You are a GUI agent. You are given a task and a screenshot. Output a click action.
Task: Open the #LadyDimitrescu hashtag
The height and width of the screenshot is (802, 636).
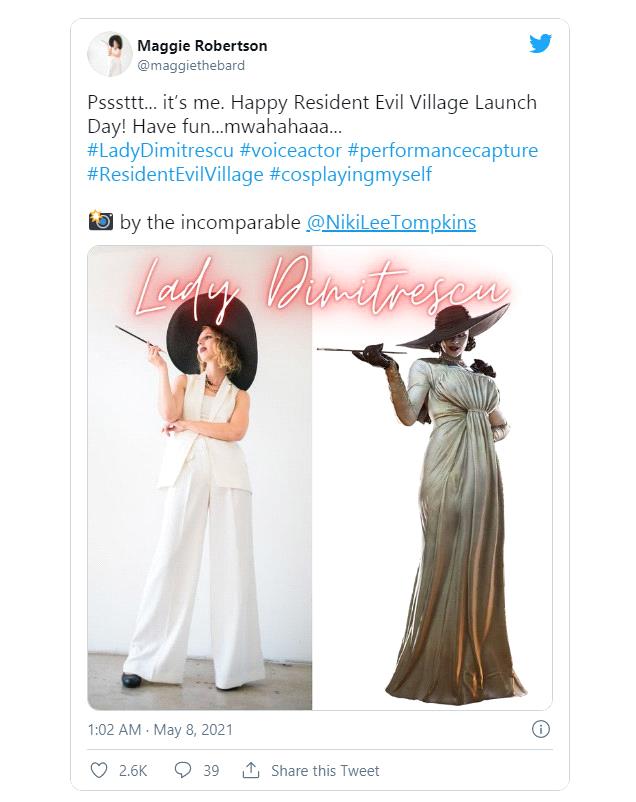[160, 150]
